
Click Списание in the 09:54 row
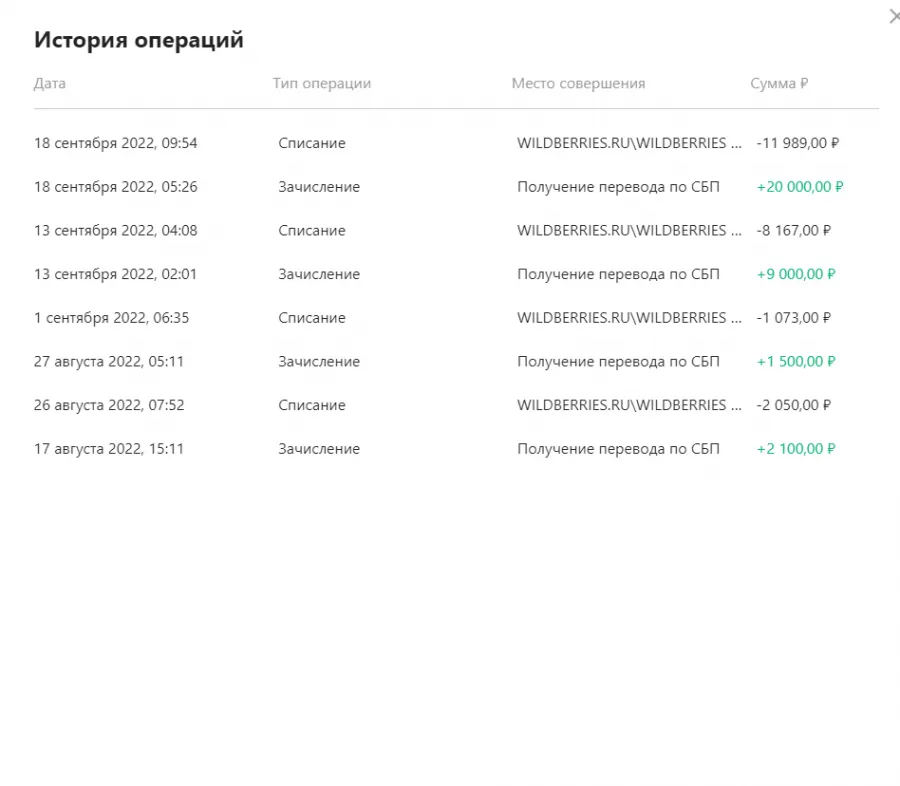(312, 143)
